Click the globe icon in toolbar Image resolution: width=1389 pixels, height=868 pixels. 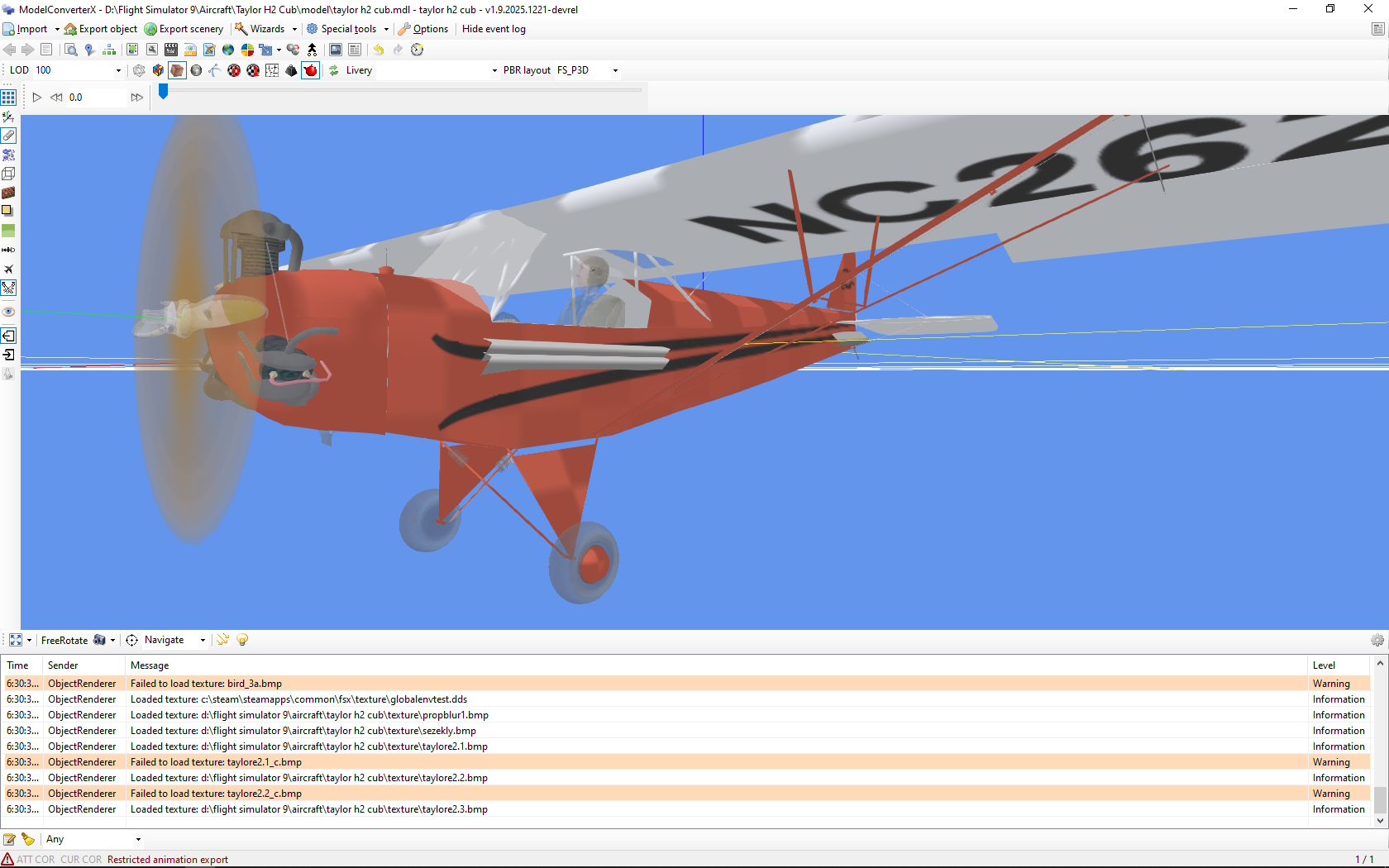(228, 50)
